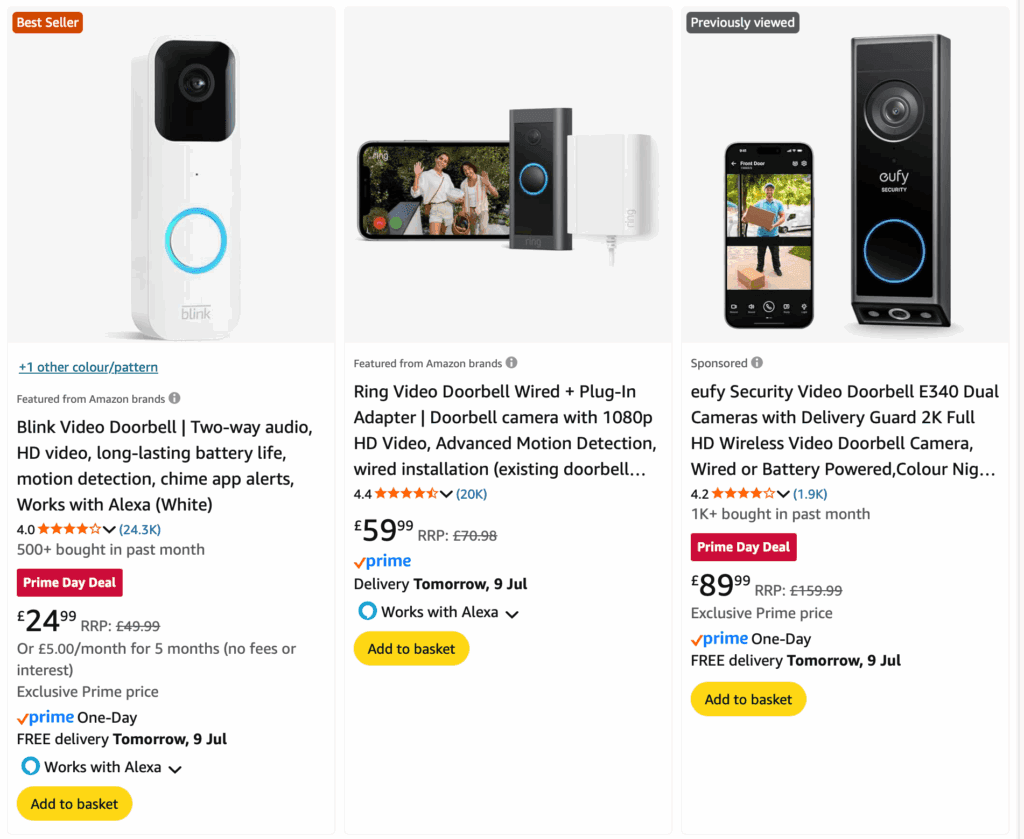The height and width of the screenshot is (839, 1024).
Task: Open the 24.3K reviews link for Blink
Action: tap(140, 530)
